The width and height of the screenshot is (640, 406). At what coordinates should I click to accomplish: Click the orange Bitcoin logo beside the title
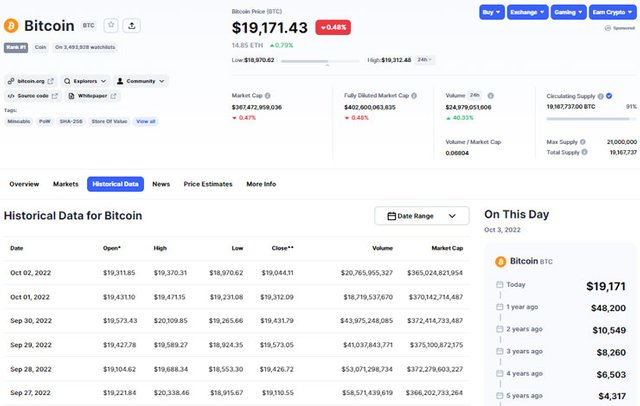point(11,26)
